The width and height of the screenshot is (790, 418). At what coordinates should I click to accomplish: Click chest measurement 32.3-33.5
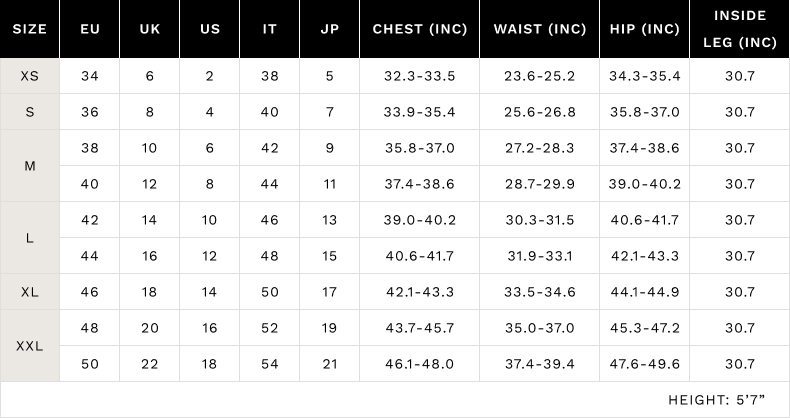point(420,76)
